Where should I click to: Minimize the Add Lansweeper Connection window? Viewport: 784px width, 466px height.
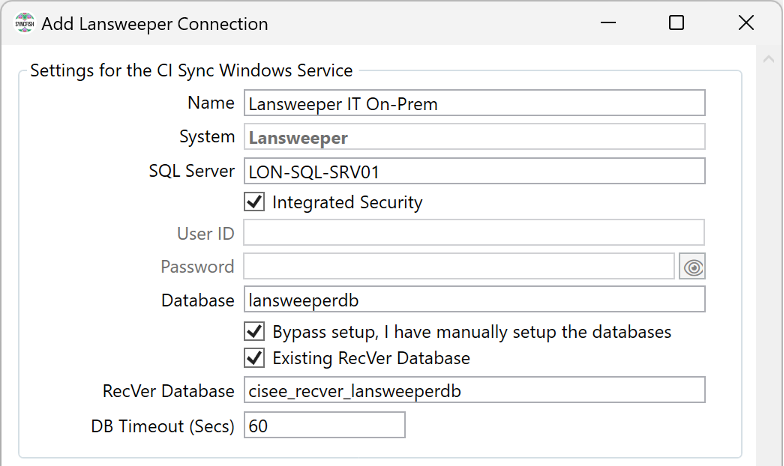pos(608,23)
